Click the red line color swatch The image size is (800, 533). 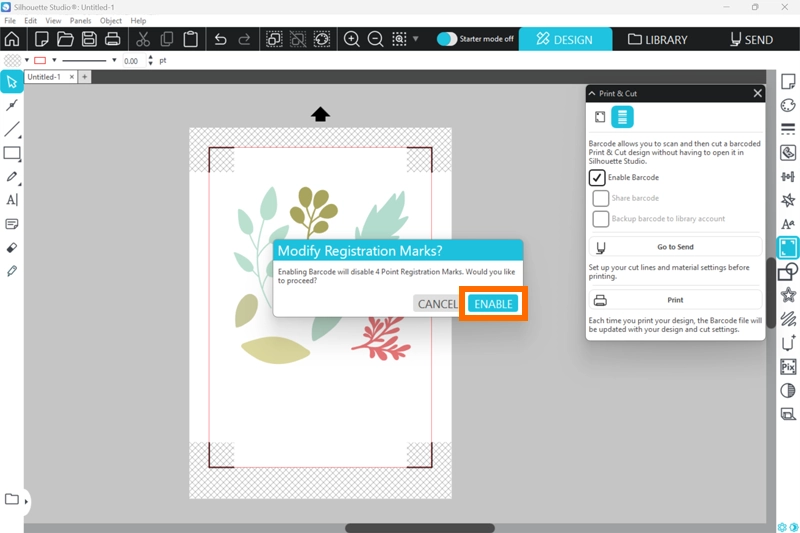(x=40, y=60)
